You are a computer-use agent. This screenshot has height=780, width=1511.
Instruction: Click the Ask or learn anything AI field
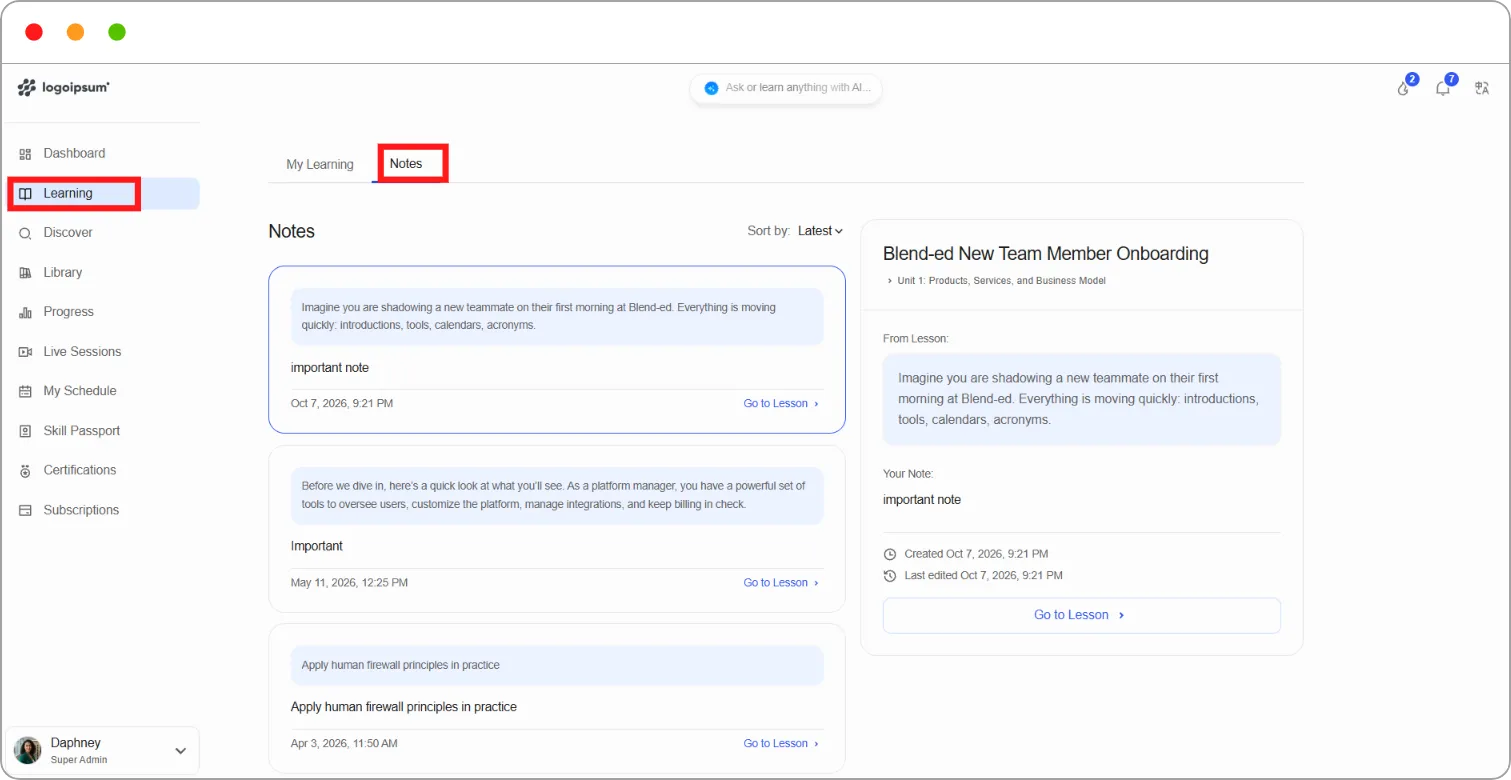click(786, 88)
